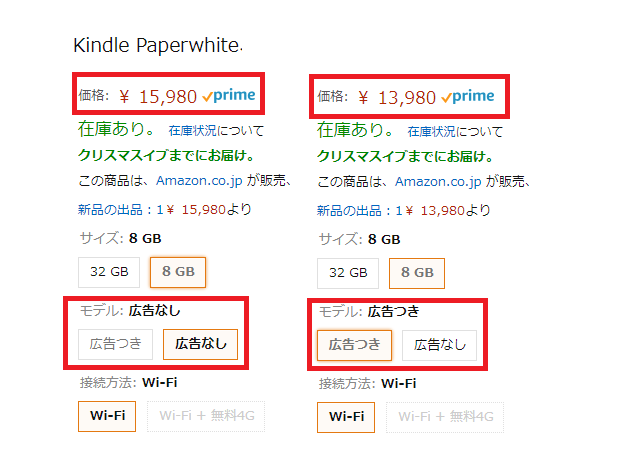Select Wi-Fi connection in left panel
634x457 pixels.
[107, 416]
